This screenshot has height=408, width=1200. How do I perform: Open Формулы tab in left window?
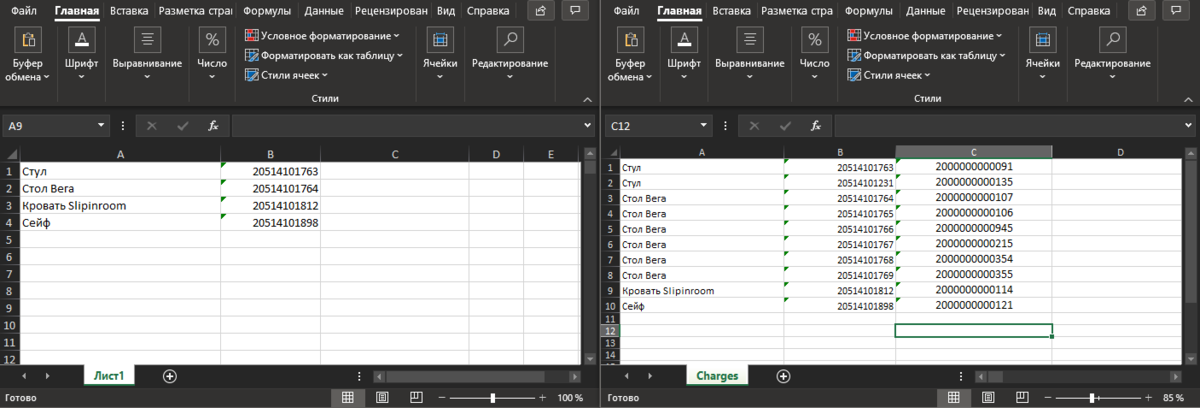267,12
